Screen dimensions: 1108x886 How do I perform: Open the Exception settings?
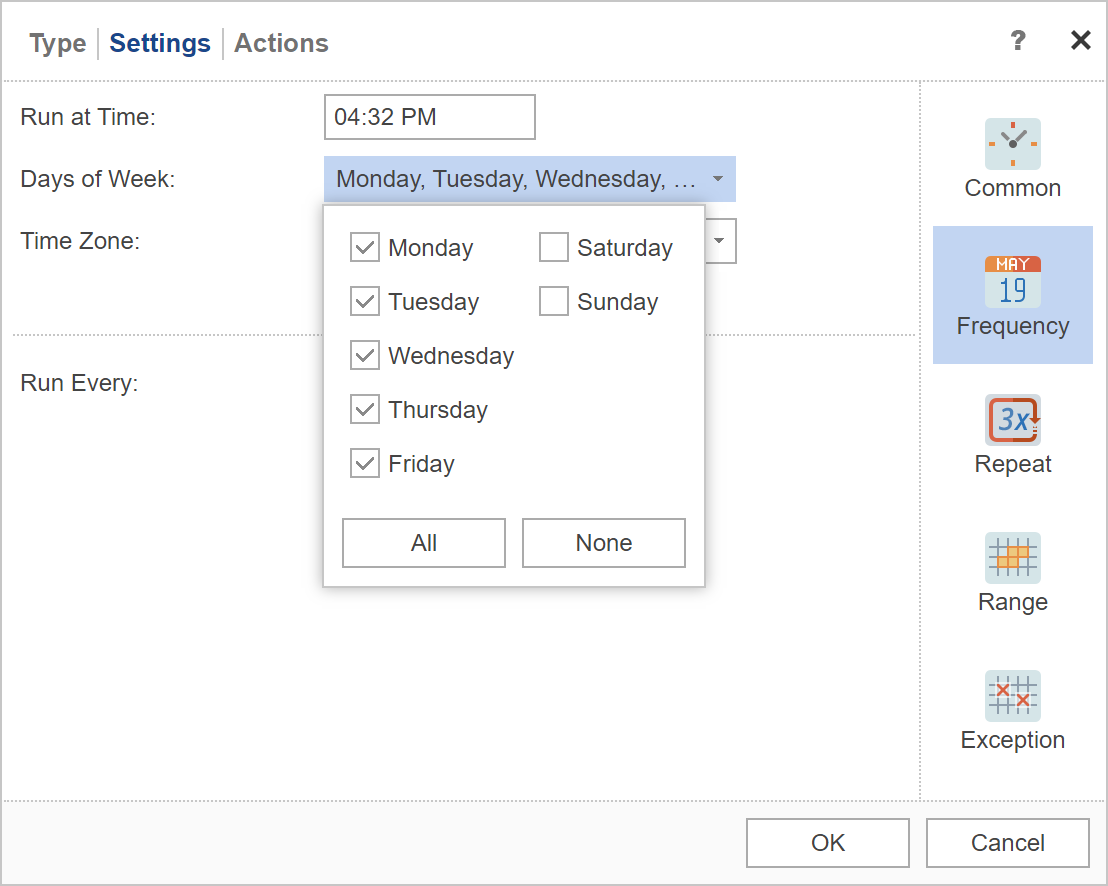coord(1012,710)
